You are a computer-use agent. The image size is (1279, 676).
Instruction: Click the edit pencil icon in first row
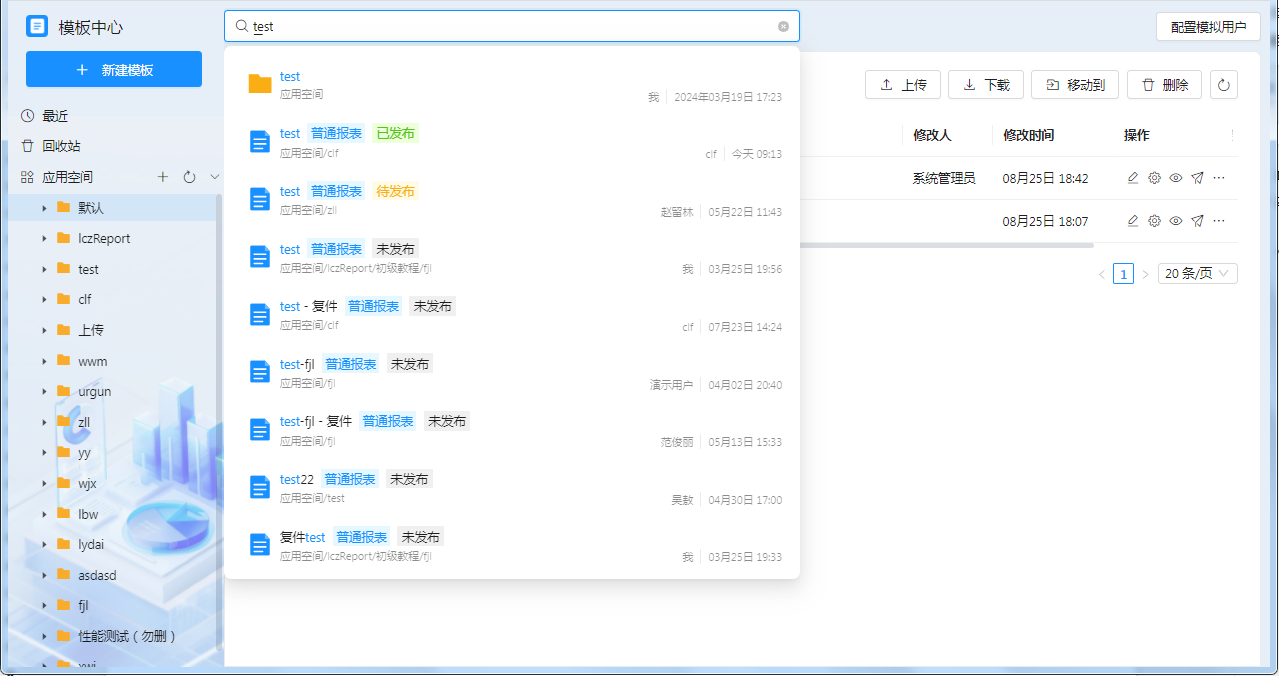pos(1133,178)
